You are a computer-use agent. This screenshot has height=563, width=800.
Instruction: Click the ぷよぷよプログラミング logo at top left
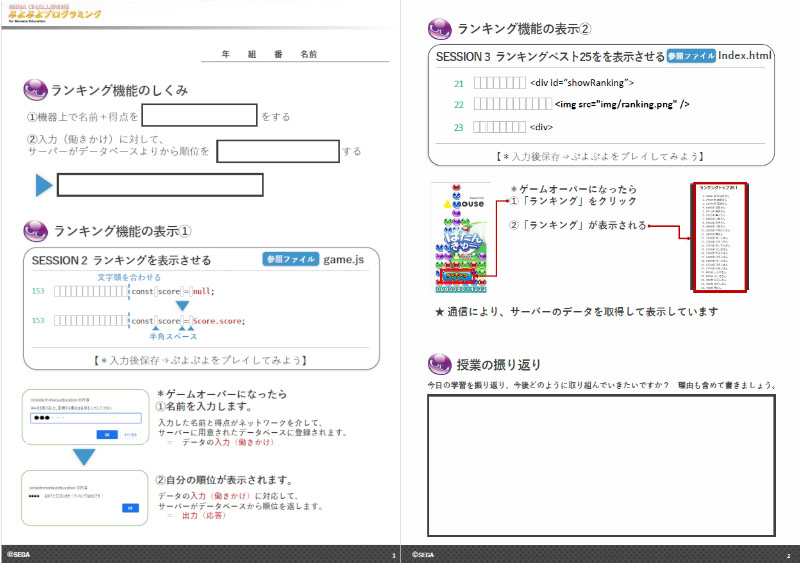[54, 14]
